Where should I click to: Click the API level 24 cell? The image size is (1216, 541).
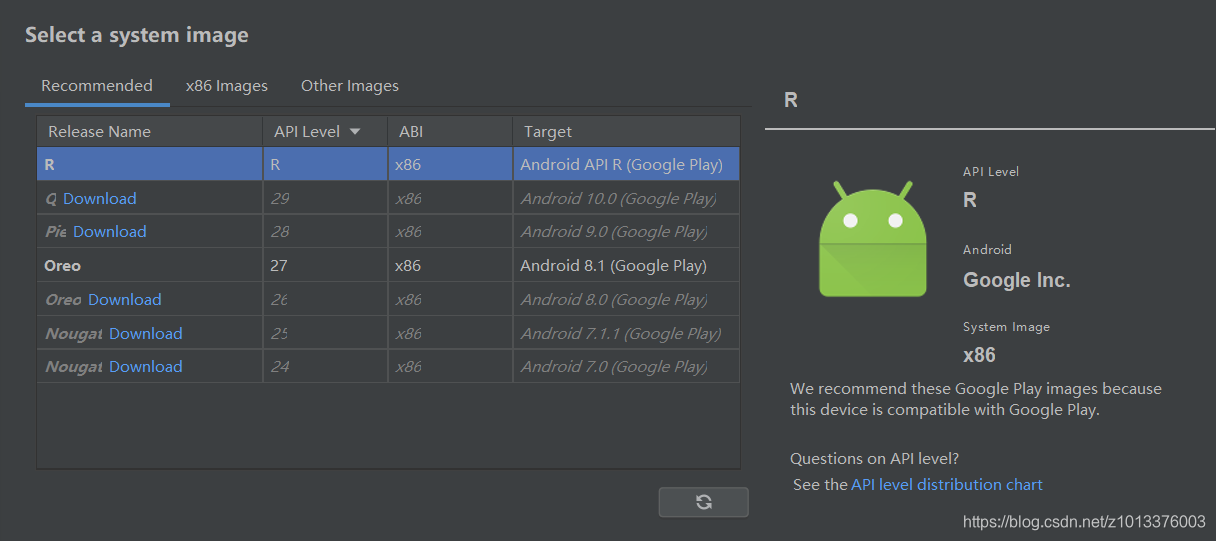pyautogui.click(x=325, y=366)
